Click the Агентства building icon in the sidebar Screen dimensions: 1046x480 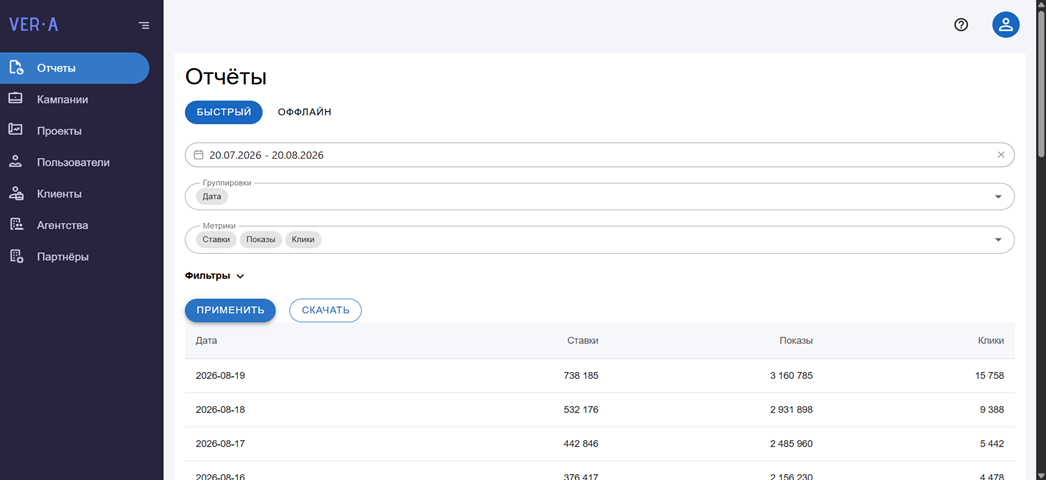[15, 225]
